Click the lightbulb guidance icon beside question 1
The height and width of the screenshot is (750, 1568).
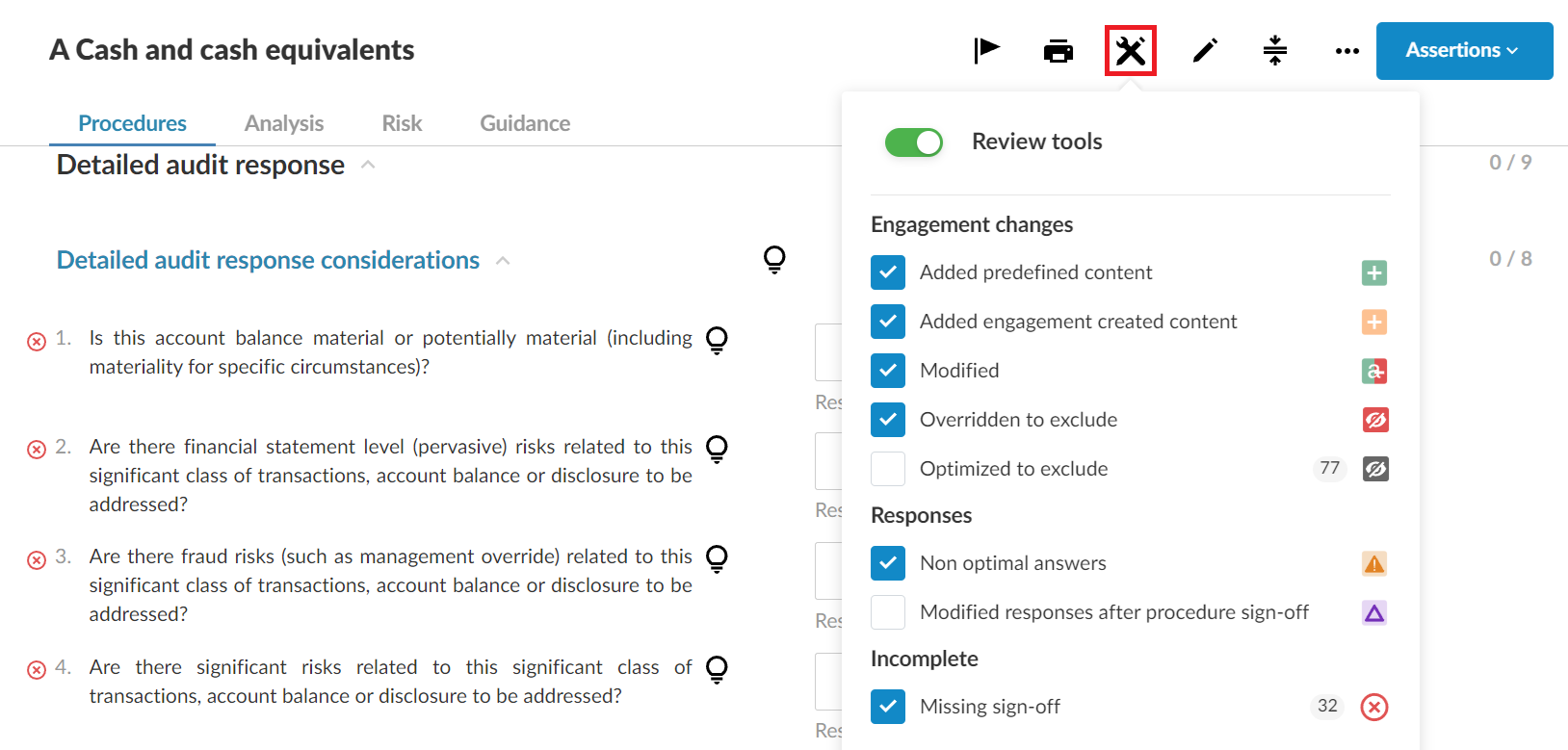click(717, 340)
